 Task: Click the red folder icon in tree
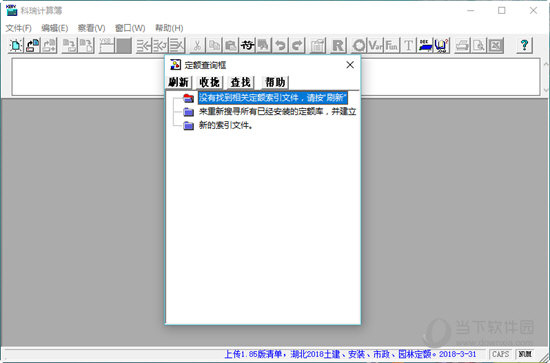[x=189, y=98]
